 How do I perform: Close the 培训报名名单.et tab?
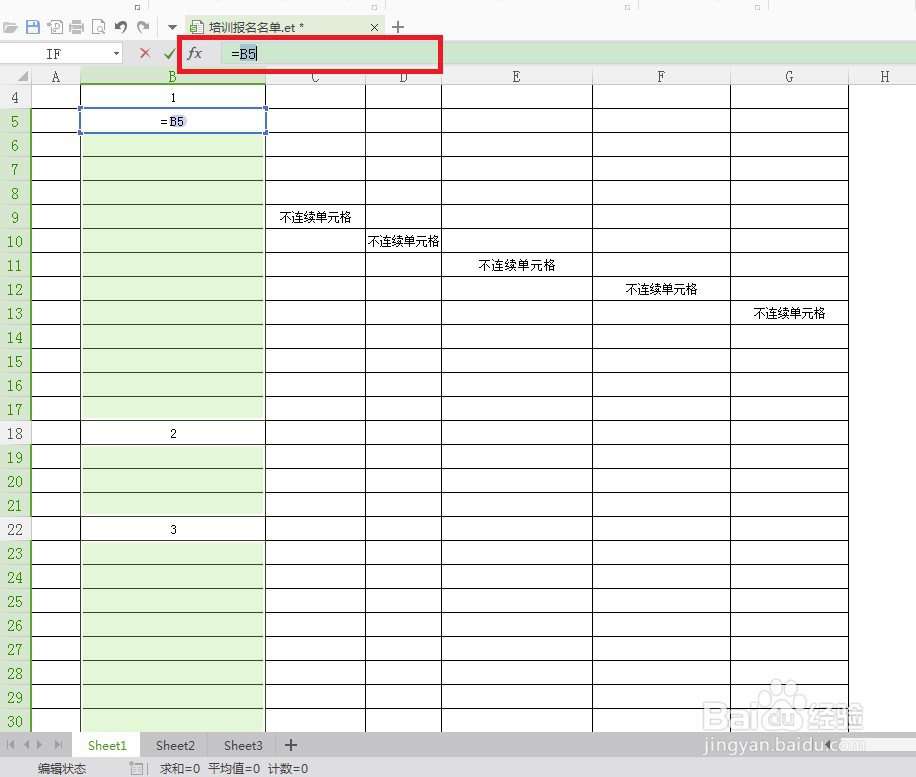coord(374,27)
